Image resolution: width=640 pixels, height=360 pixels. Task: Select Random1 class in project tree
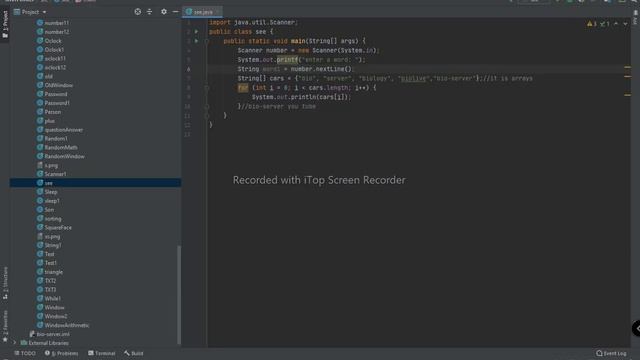(52, 139)
